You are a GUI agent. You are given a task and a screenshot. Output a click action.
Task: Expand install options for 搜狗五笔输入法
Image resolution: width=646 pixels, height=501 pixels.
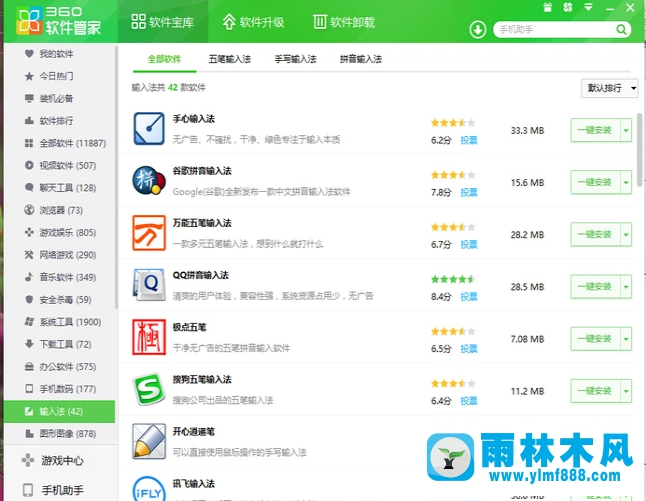click(626, 391)
